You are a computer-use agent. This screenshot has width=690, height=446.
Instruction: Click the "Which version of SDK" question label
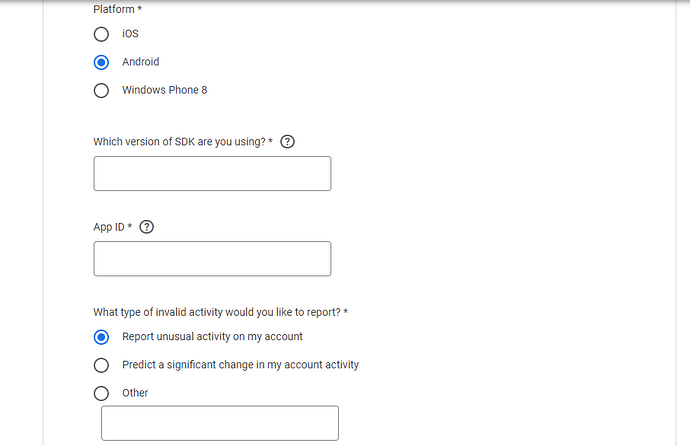click(x=180, y=142)
